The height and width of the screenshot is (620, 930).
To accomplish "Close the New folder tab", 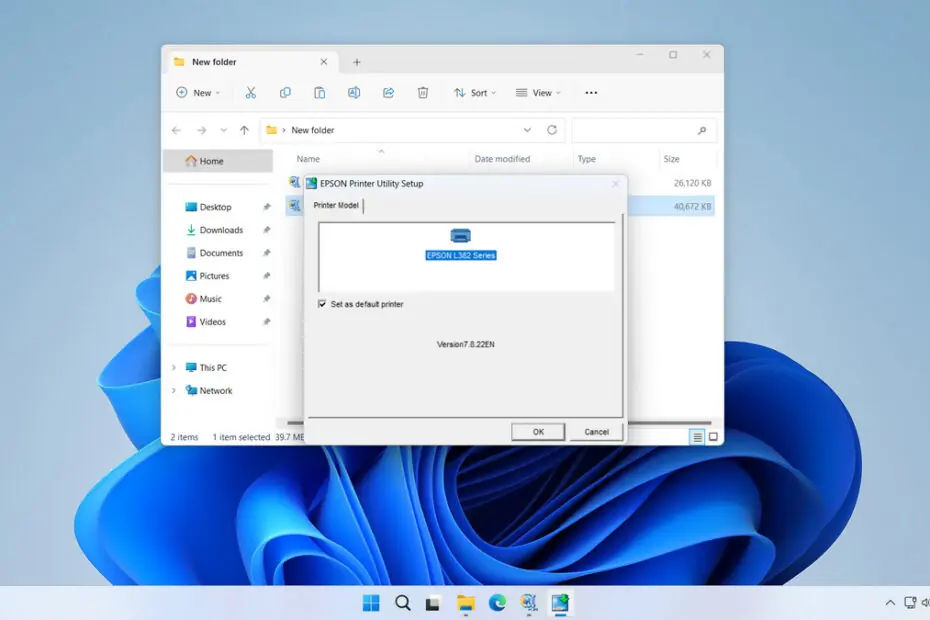I will click(x=324, y=62).
